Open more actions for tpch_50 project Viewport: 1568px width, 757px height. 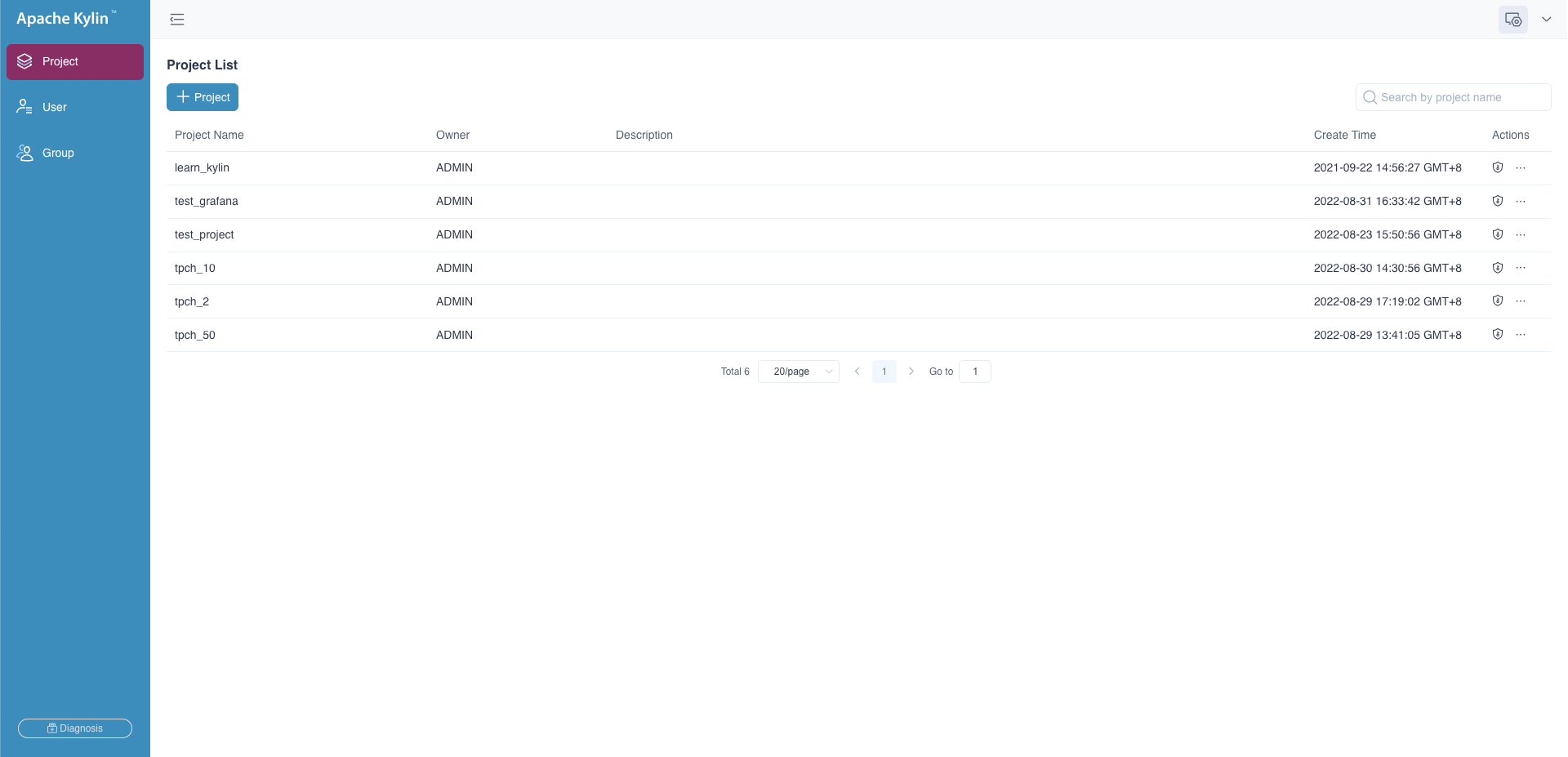tap(1520, 335)
